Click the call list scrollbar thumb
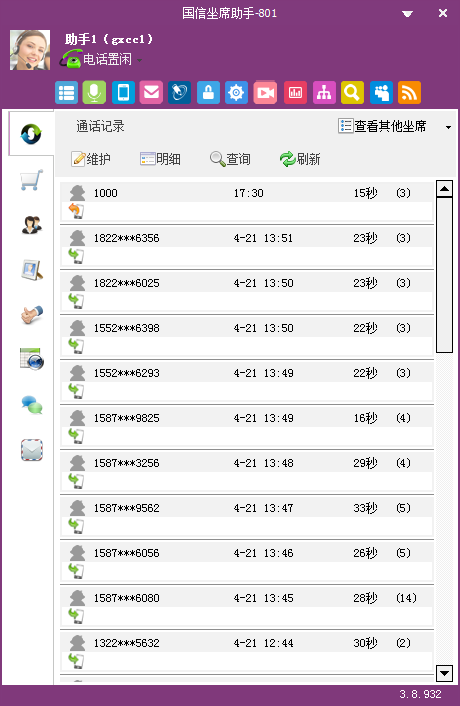460x706 pixels. [444, 275]
